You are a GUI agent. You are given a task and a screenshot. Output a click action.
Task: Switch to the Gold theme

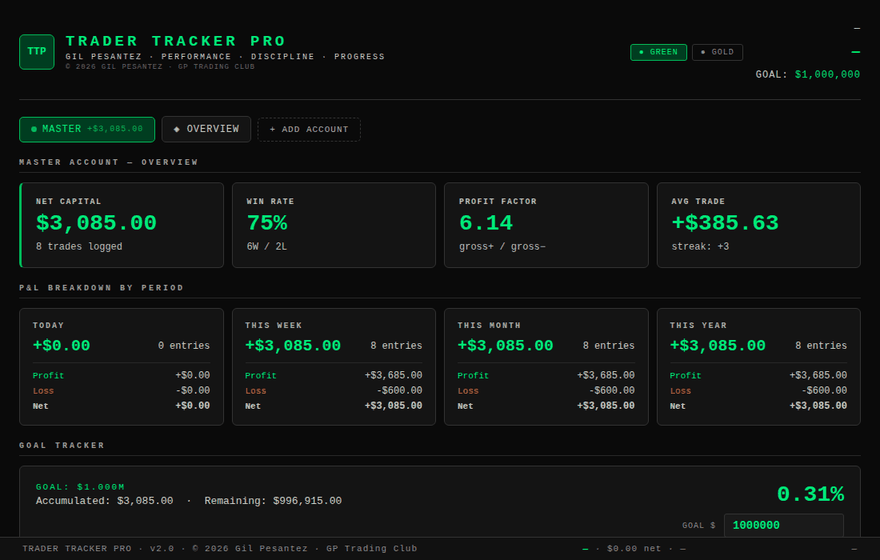717,52
